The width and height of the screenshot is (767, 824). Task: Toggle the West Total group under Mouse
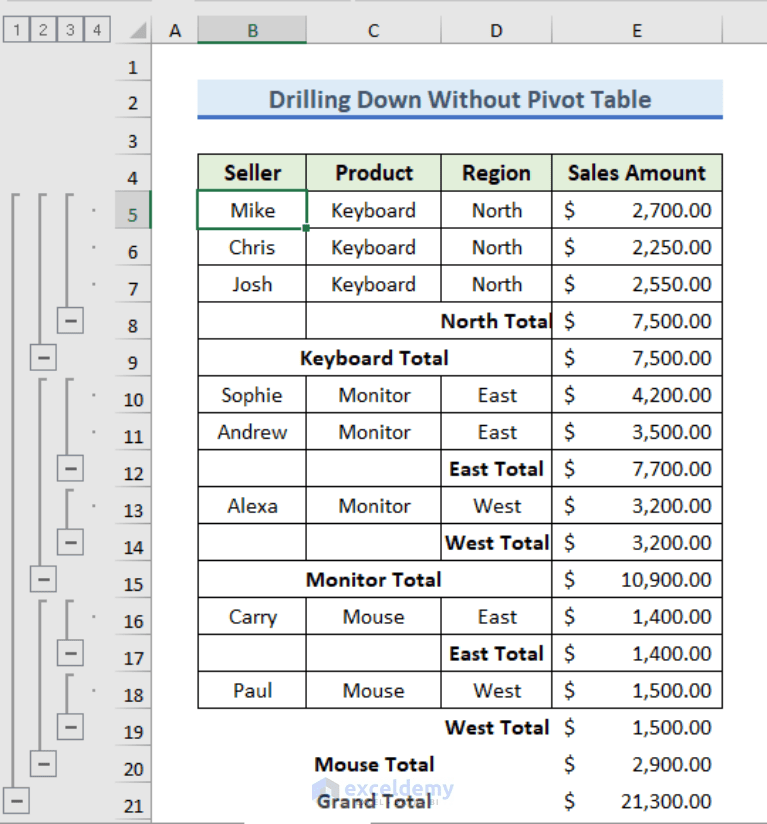tap(70, 727)
